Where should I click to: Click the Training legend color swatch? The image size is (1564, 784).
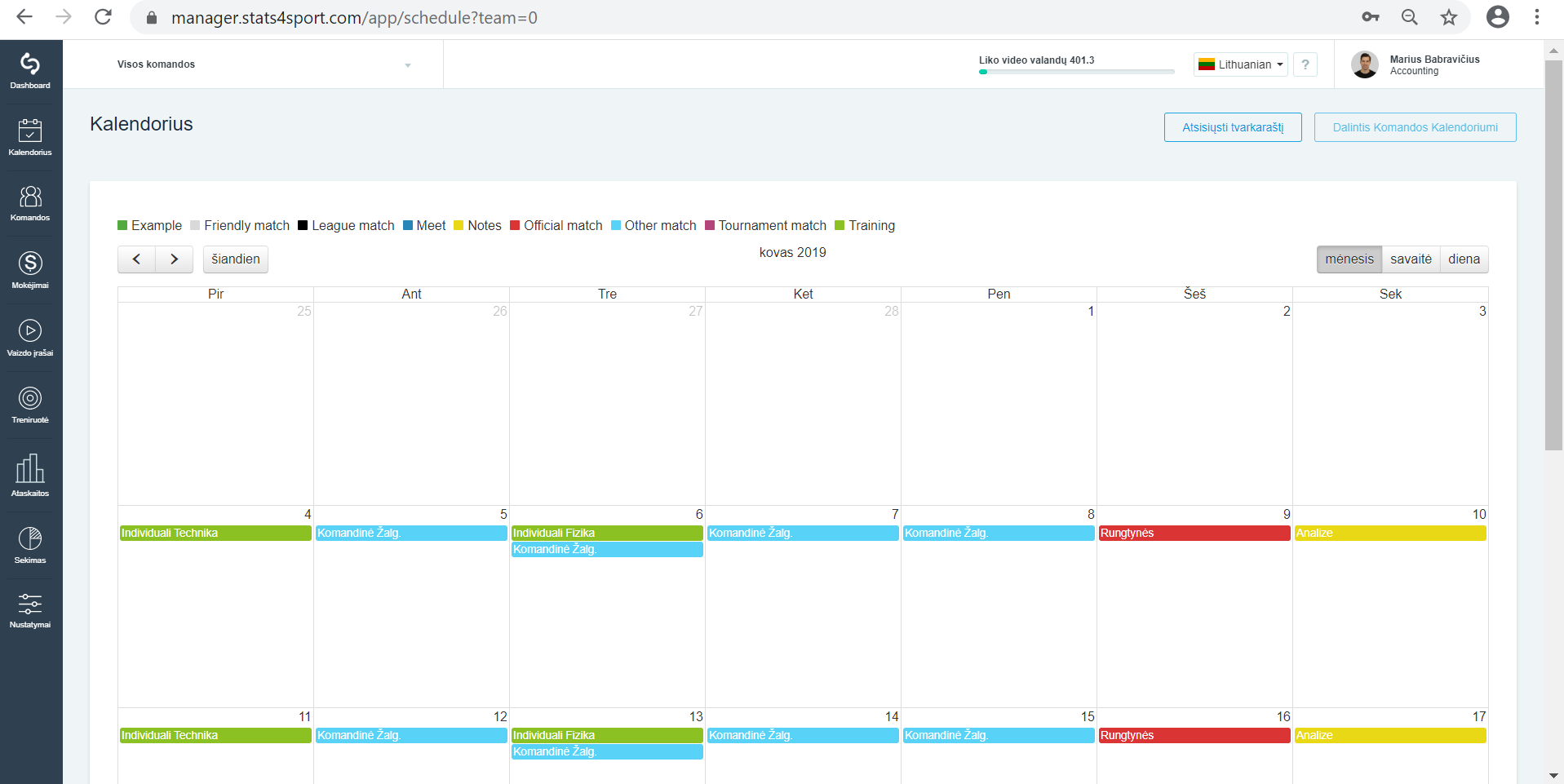[840, 226]
